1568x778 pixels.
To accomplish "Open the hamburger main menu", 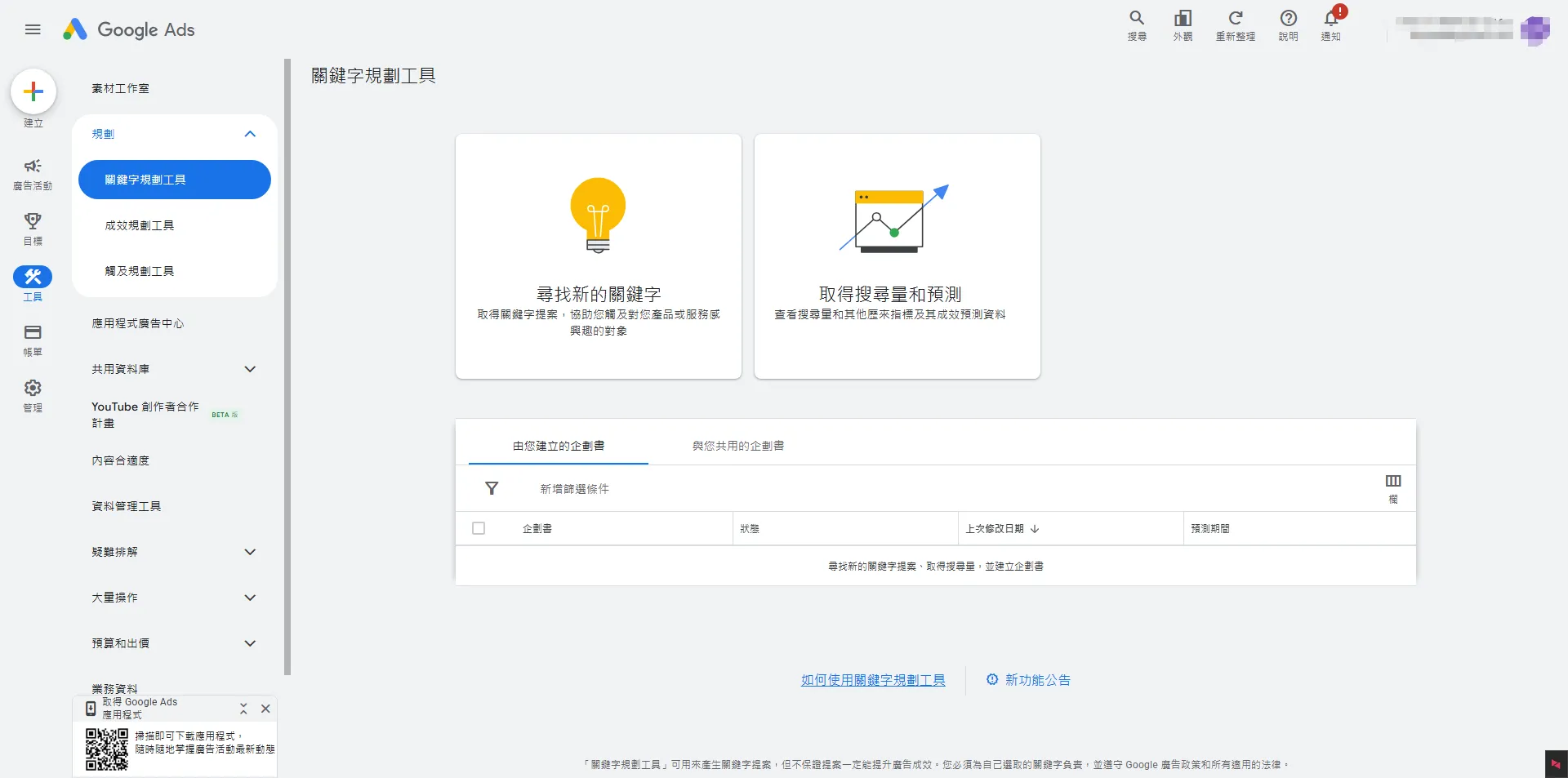I will coord(33,29).
